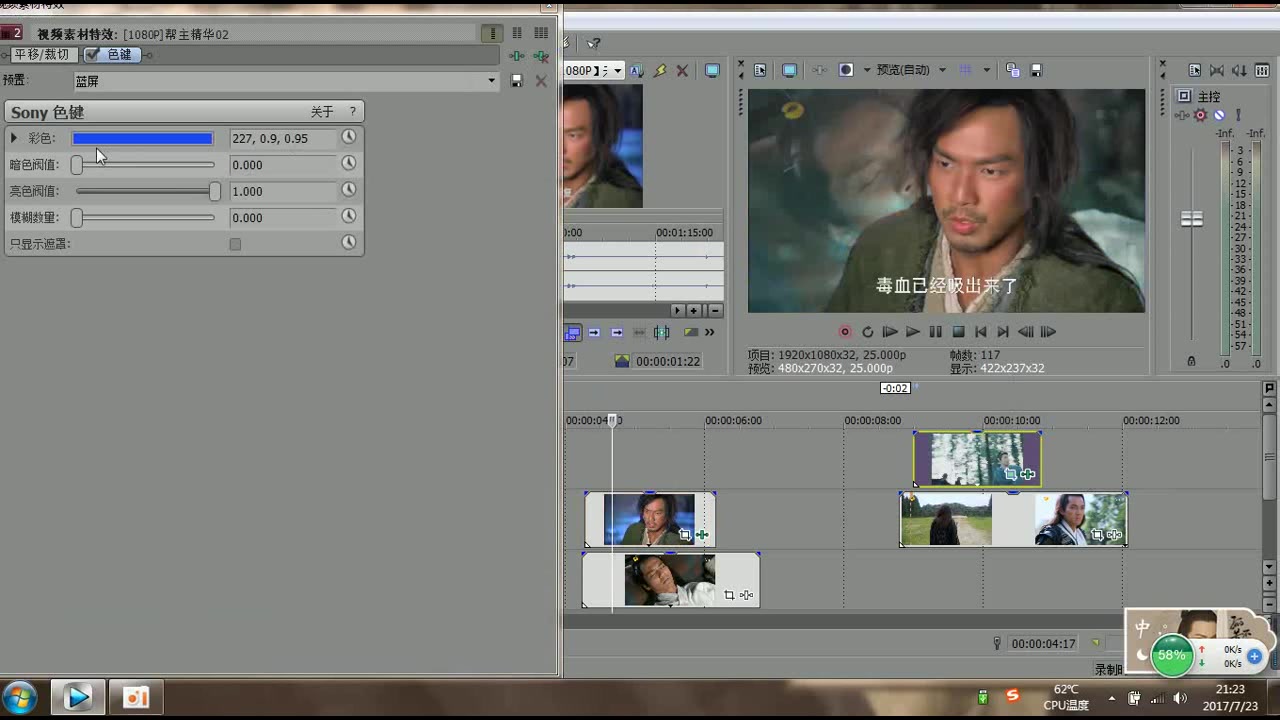Animate the 暗色阀值 parameter
1280x720 pixels.
(349, 164)
